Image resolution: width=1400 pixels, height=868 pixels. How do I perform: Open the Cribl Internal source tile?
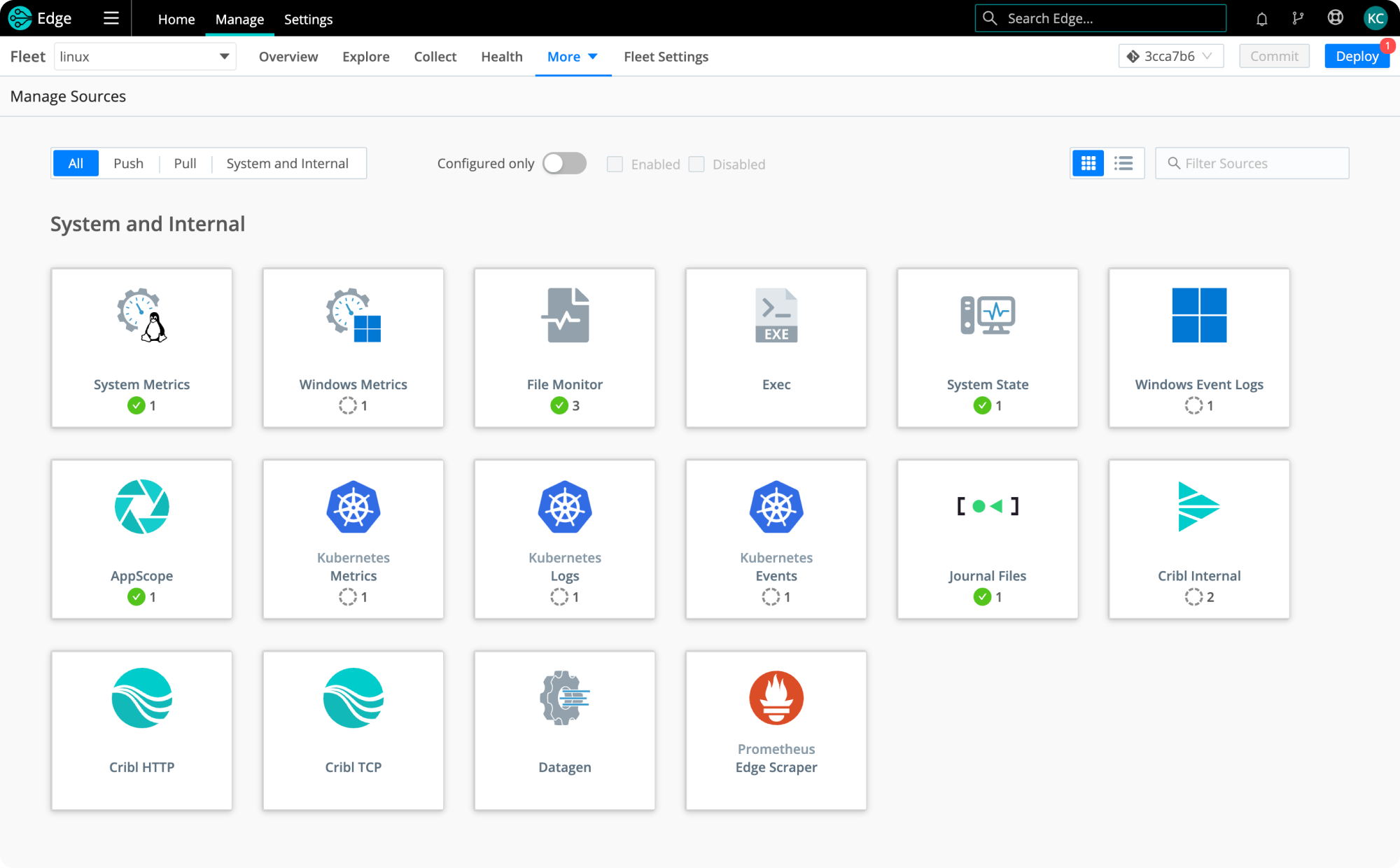(x=1199, y=539)
